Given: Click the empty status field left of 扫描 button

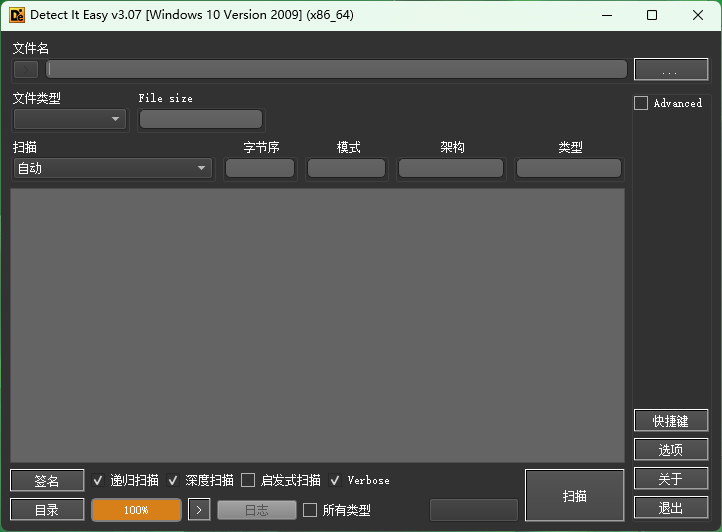Looking at the screenshot, I should [x=474, y=510].
